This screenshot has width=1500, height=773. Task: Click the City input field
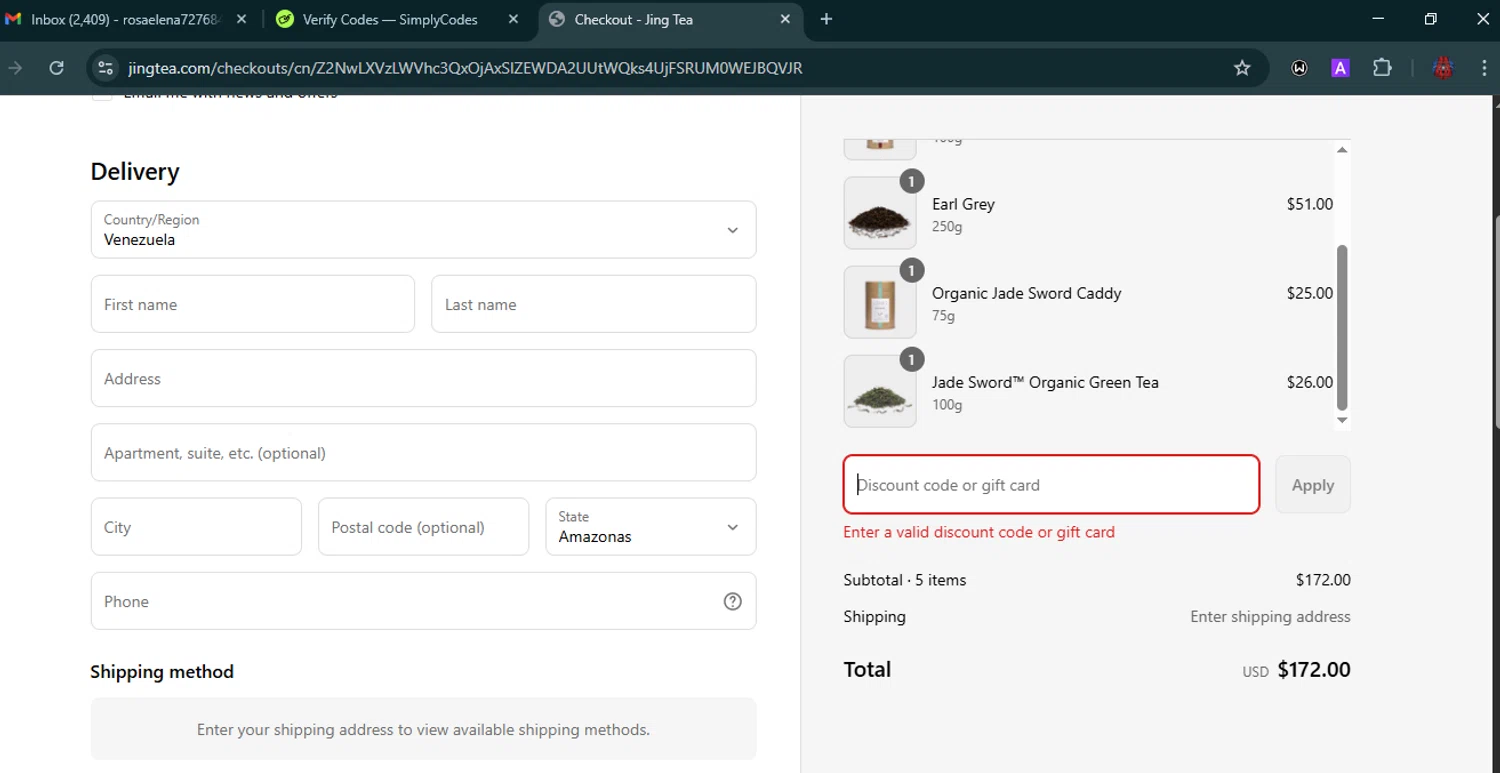point(196,527)
